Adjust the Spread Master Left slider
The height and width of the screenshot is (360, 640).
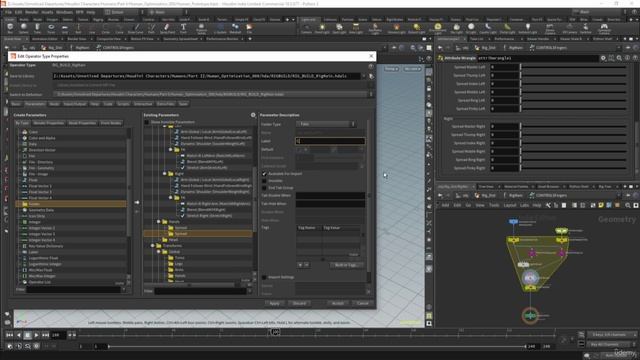(573, 67)
